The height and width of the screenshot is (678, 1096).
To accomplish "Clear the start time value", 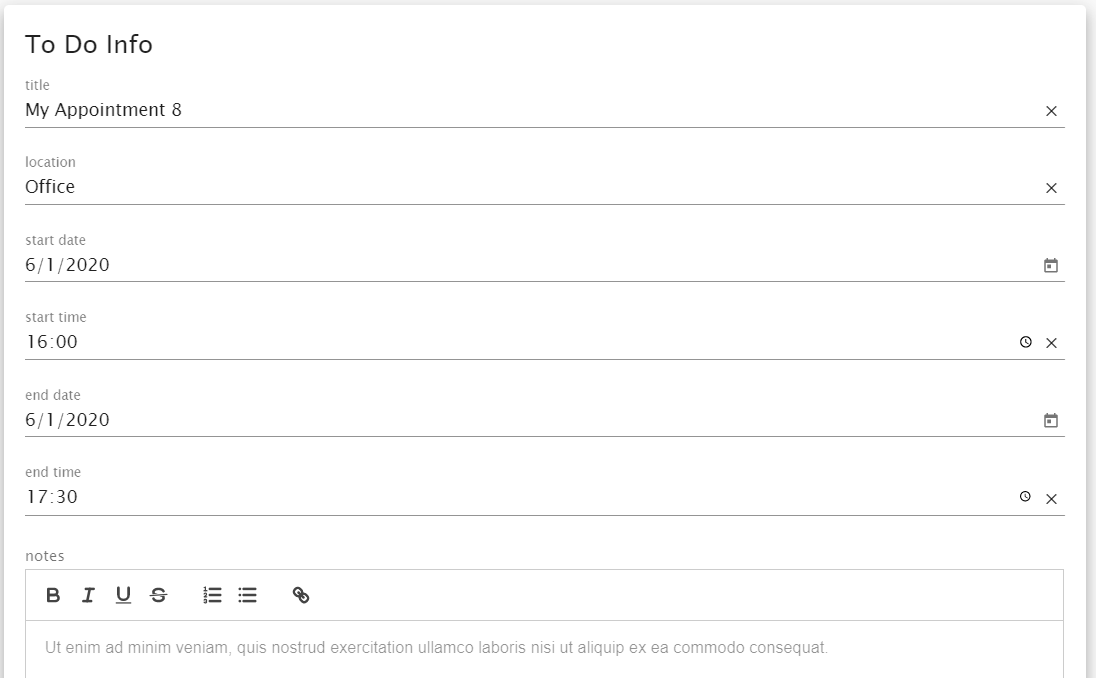I will [1051, 342].
